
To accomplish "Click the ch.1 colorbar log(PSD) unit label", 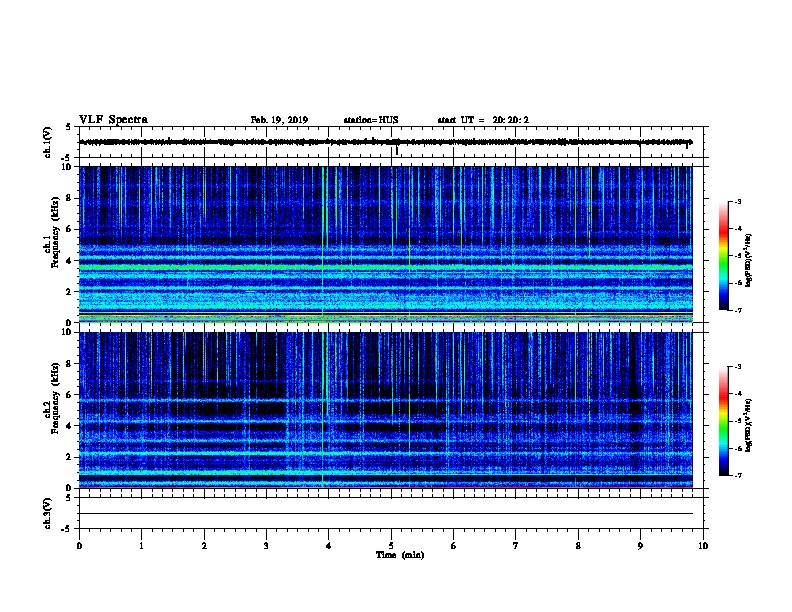I will (x=749, y=261).
